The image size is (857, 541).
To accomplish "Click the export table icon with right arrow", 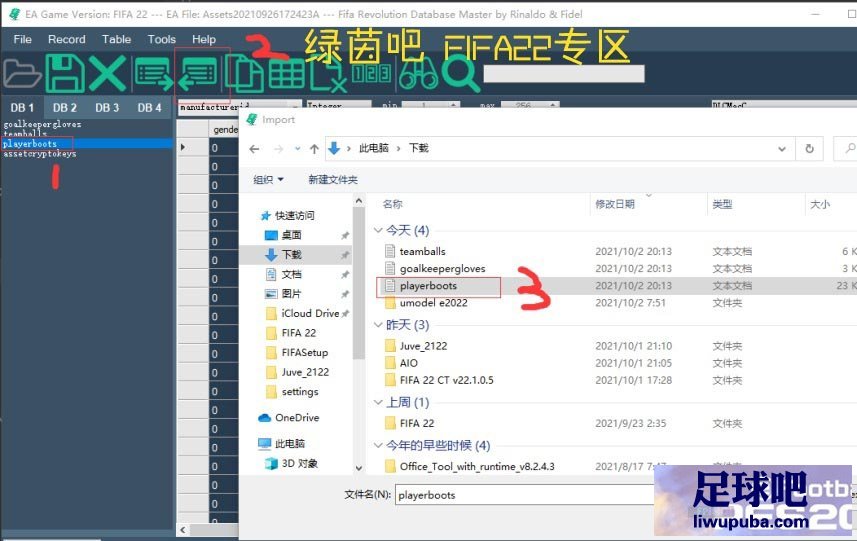I will coord(153,74).
